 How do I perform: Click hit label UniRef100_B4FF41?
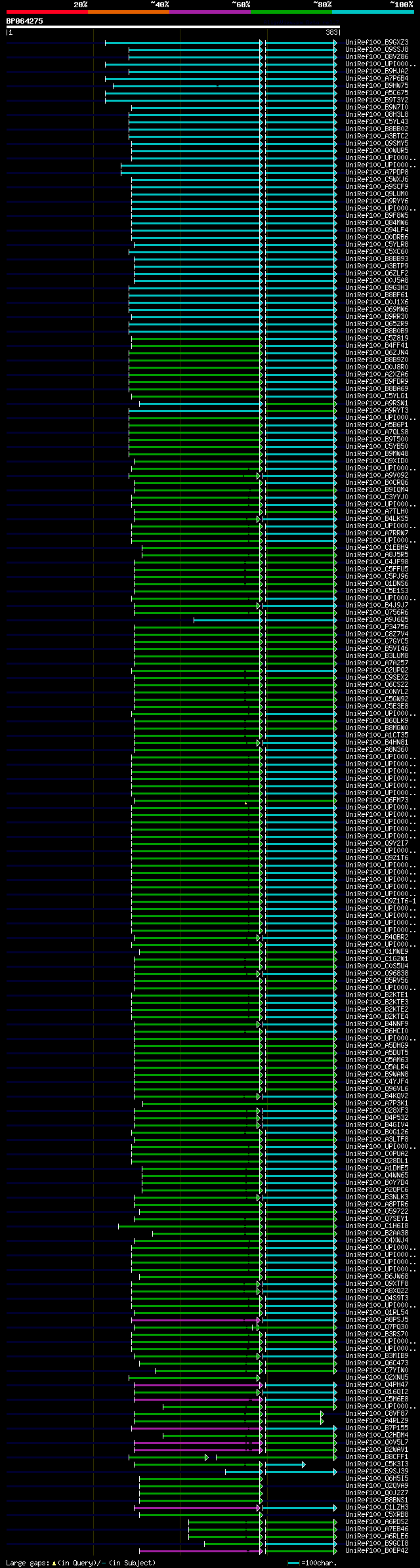377,346
